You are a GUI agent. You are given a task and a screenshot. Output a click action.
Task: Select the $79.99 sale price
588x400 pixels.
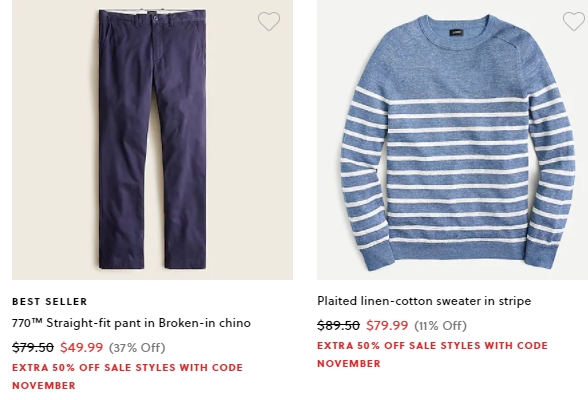[x=387, y=325]
